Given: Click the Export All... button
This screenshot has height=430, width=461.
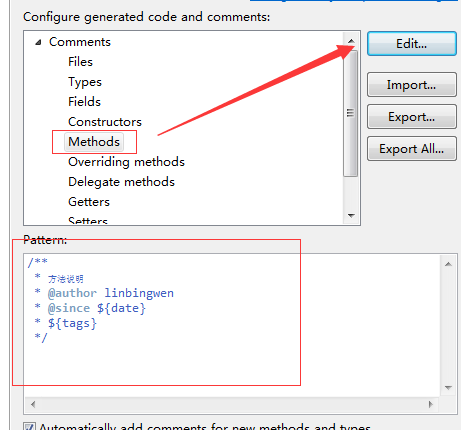Looking at the screenshot, I should [412, 149].
